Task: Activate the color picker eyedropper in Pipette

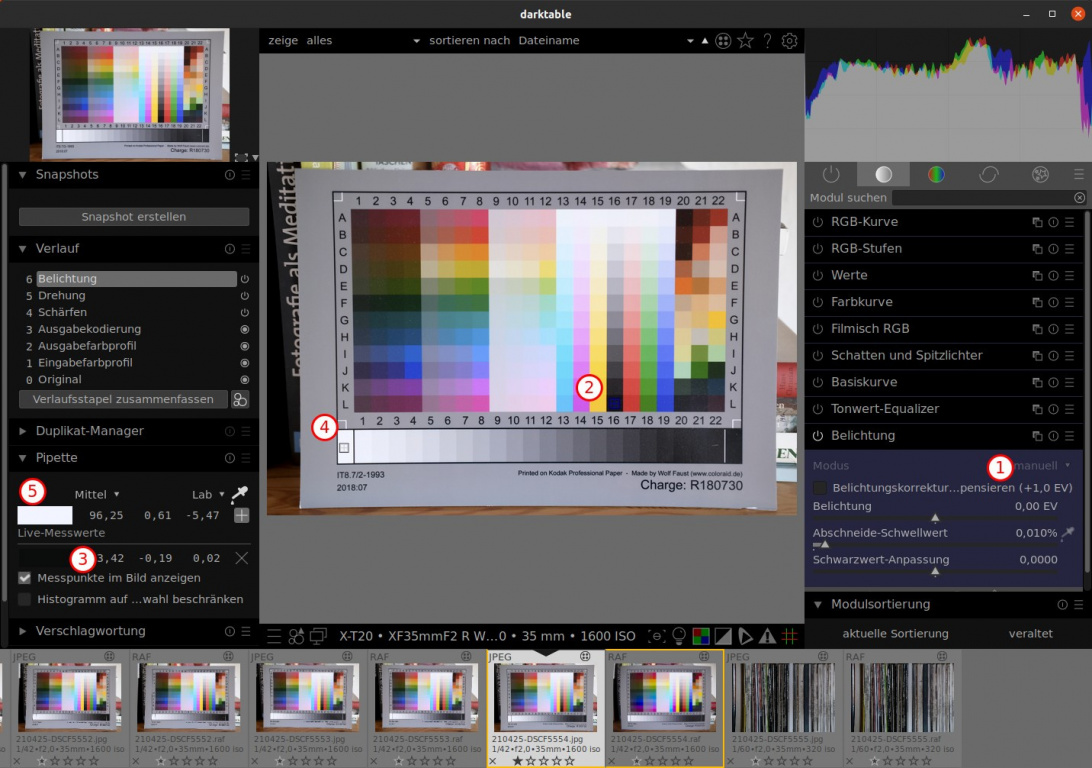Action: click(x=239, y=494)
